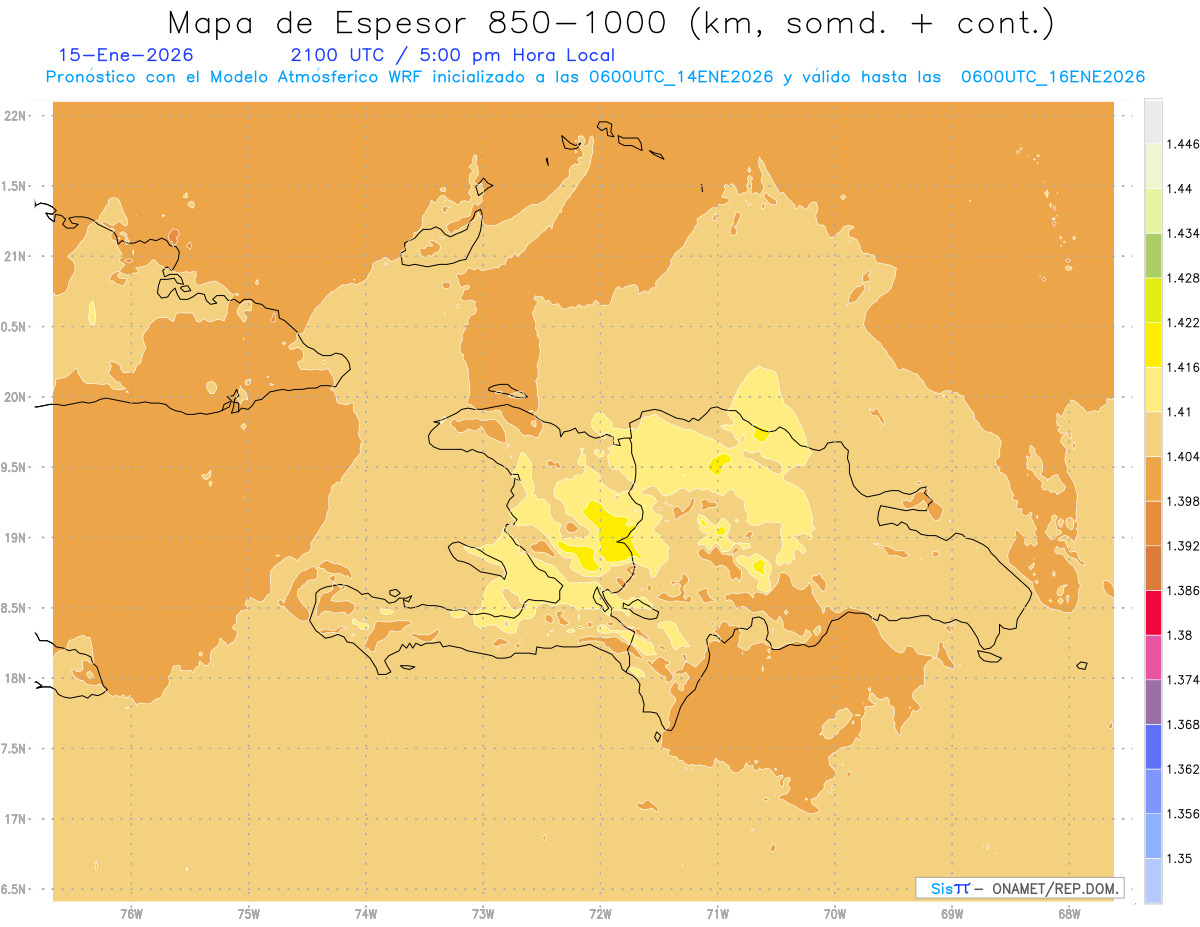
Task: Click the ONAMET/REP.DOM. credit box
Action: [1020, 888]
